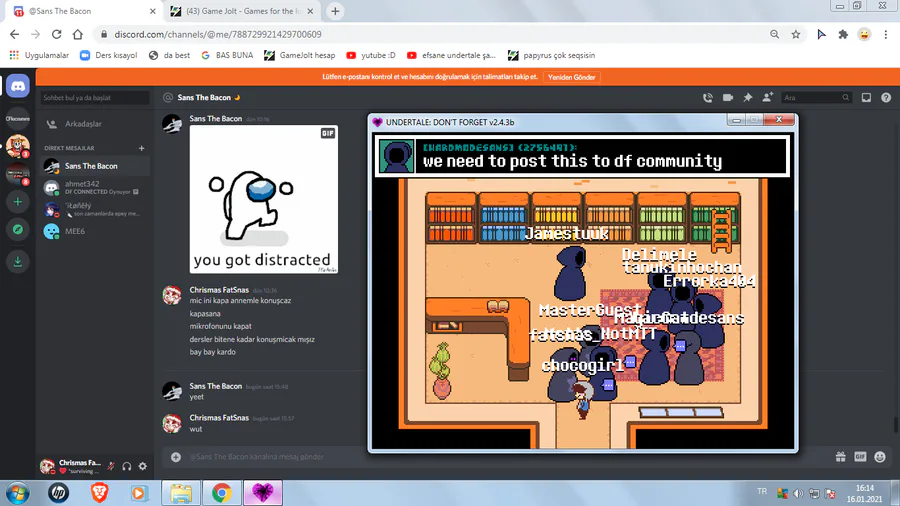Focus the Ara search box
The width and height of the screenshot is (900, 506).
tap(816, 98)
